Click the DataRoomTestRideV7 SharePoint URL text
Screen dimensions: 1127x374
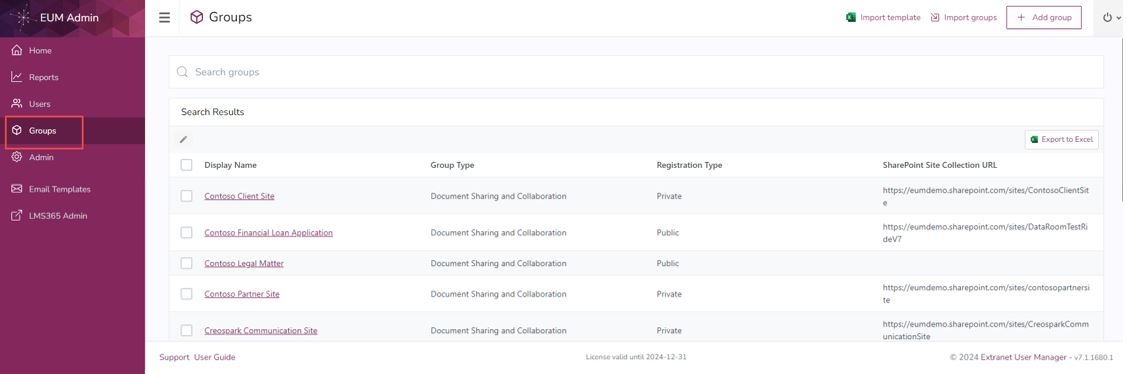985,233
